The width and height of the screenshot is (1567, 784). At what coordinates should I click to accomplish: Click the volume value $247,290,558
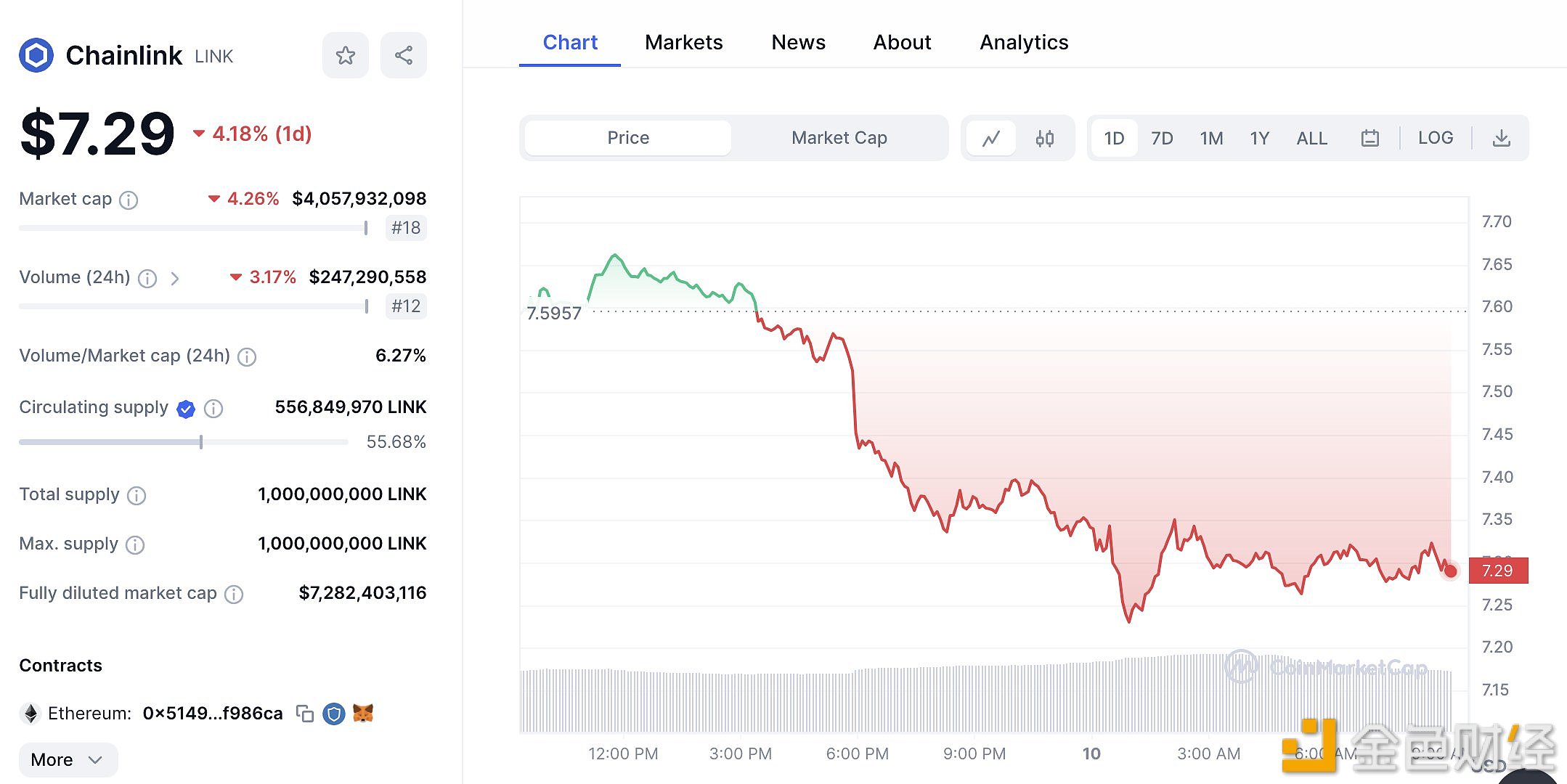tap(367, 277)
